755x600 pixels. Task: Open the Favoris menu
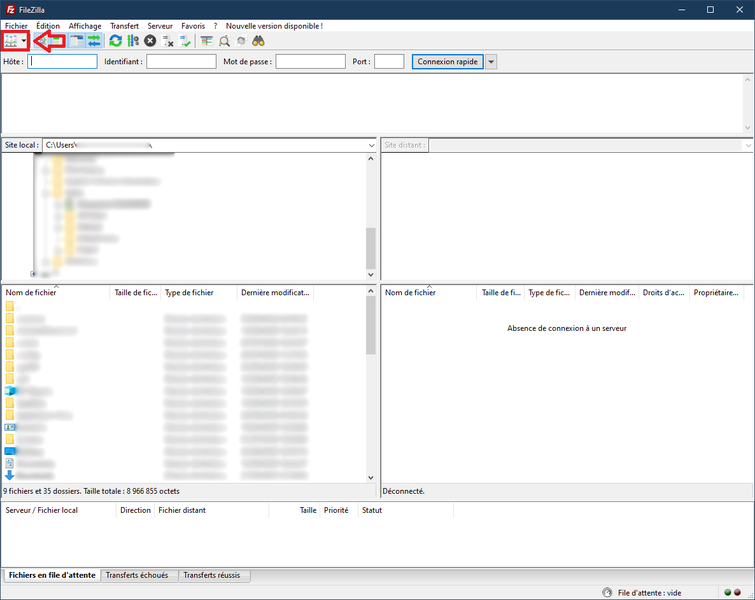click(193, 26)
